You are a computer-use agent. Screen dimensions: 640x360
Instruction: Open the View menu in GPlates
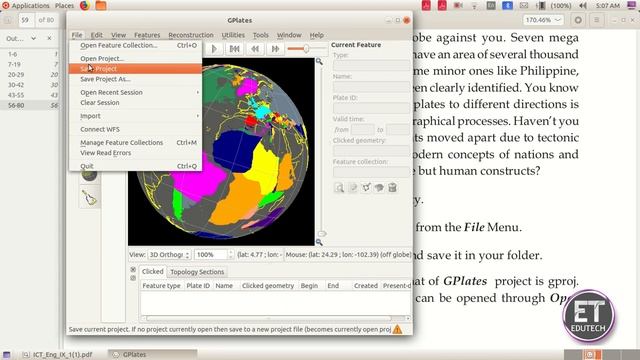(x=118, y=35)
